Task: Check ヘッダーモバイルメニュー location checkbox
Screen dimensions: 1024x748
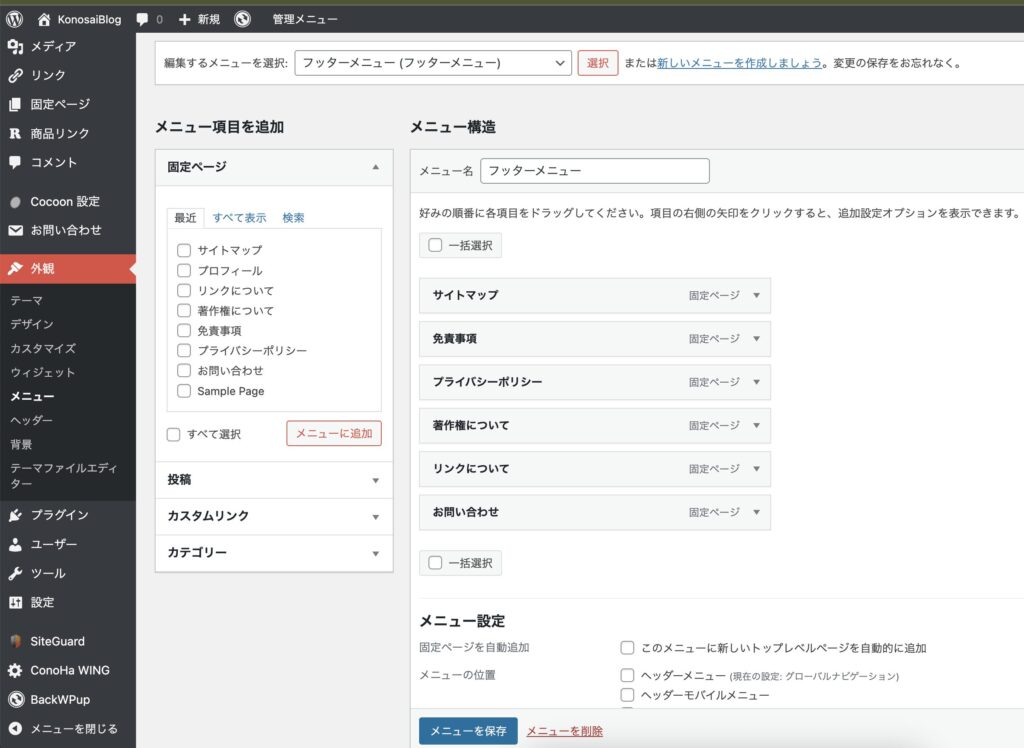Action: (627, 694)
